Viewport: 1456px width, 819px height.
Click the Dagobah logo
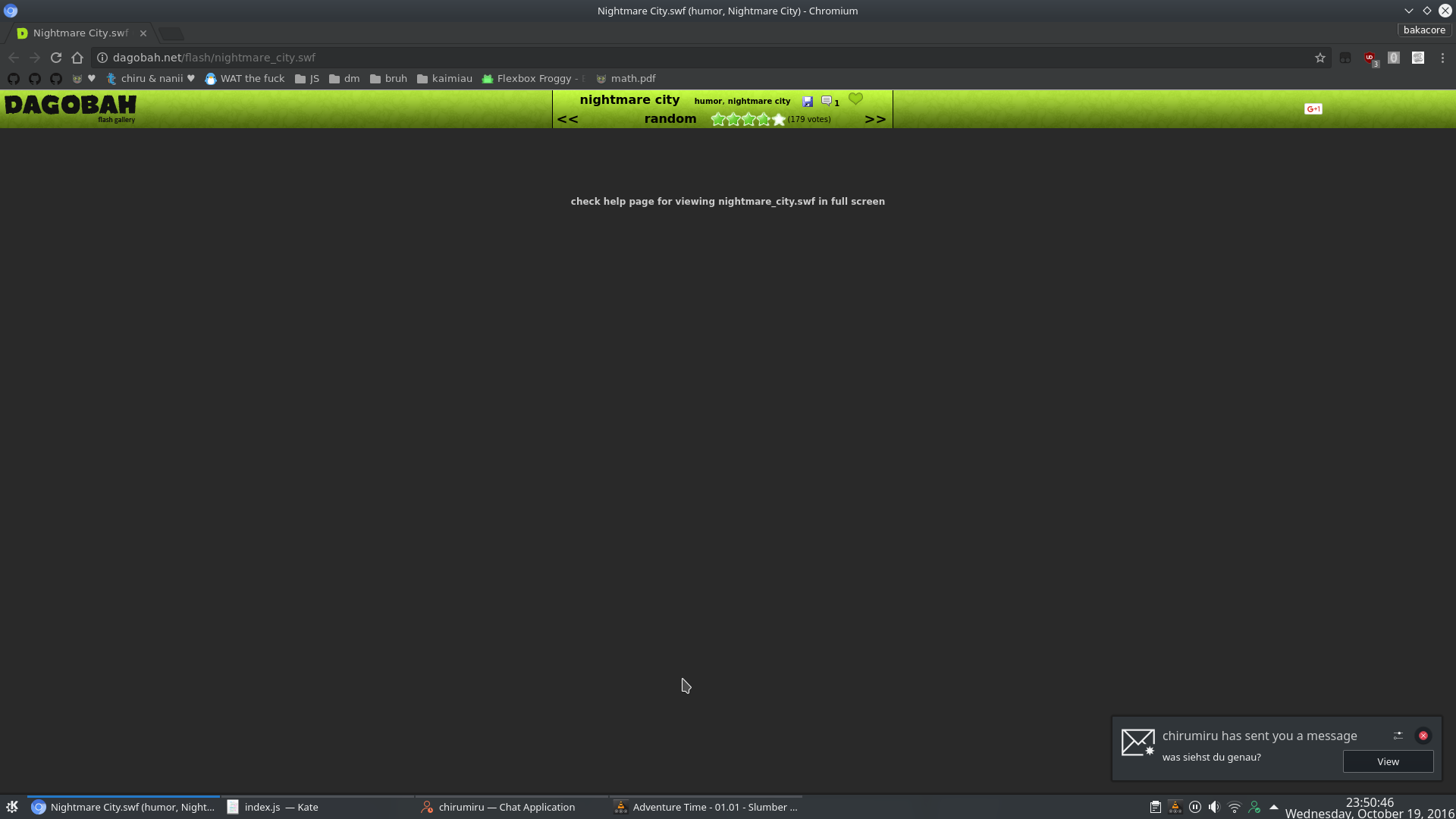coord(71,108)
